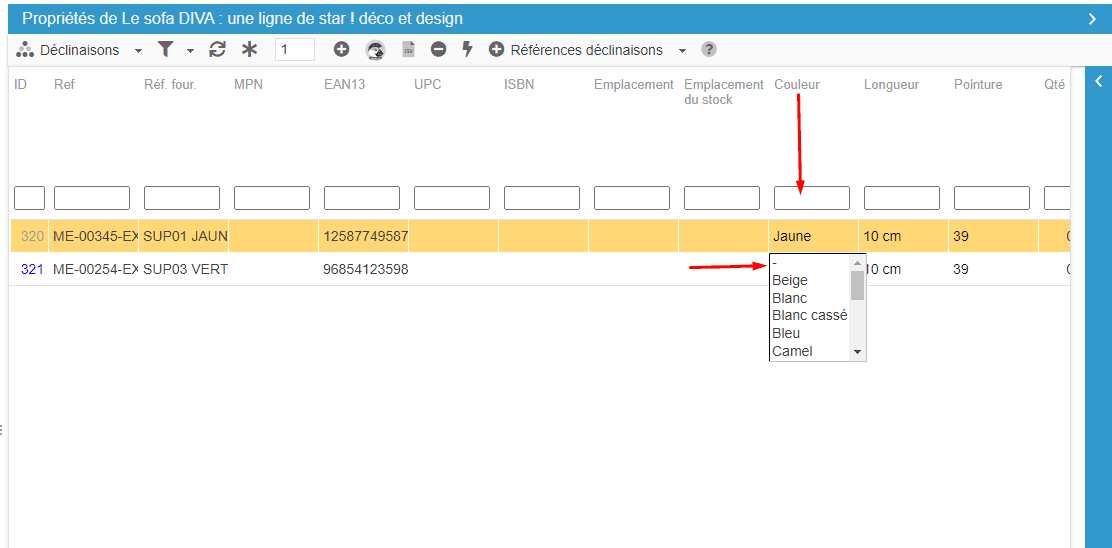
Task: Select Bleu in the color list
Action: tap(786, 333)
